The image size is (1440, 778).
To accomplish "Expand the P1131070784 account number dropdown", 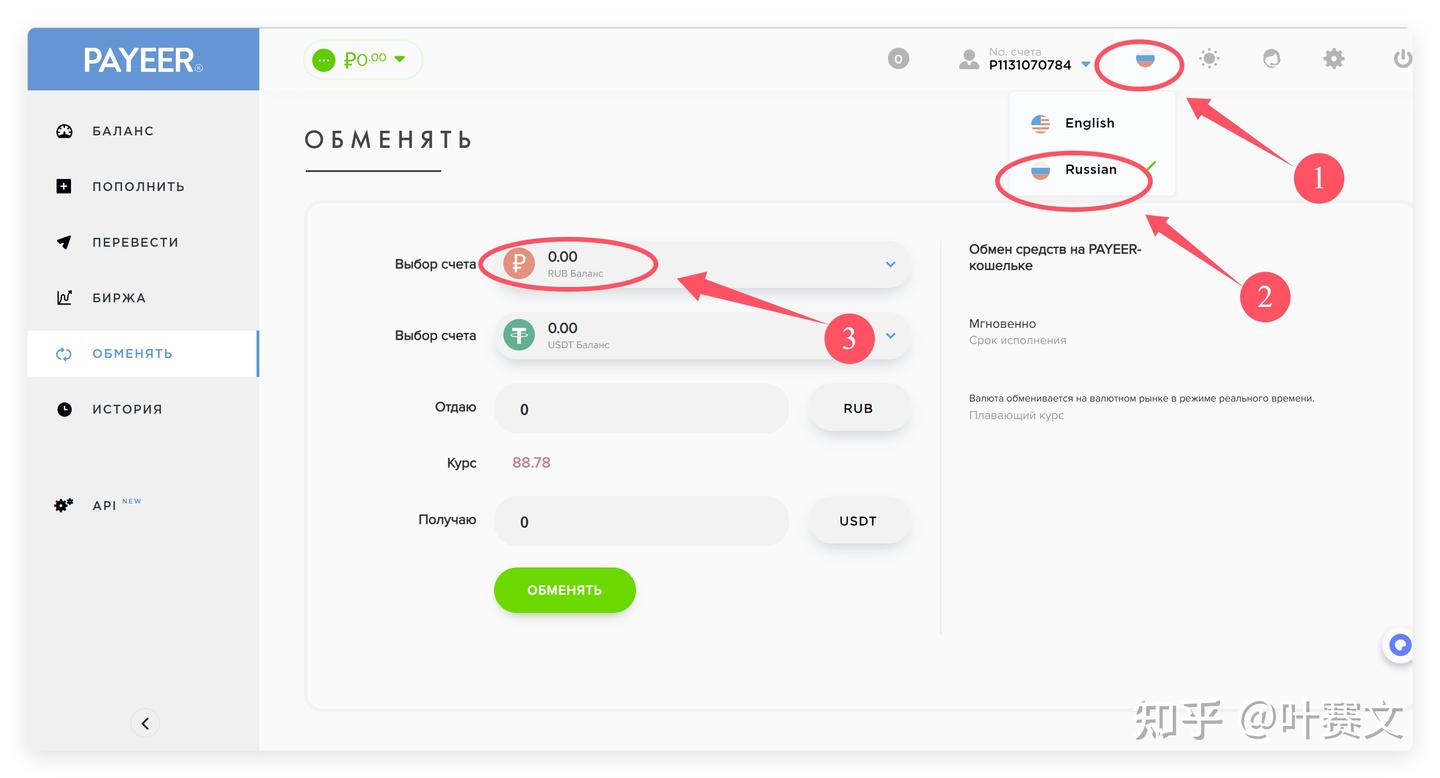I will point(1085,64).
